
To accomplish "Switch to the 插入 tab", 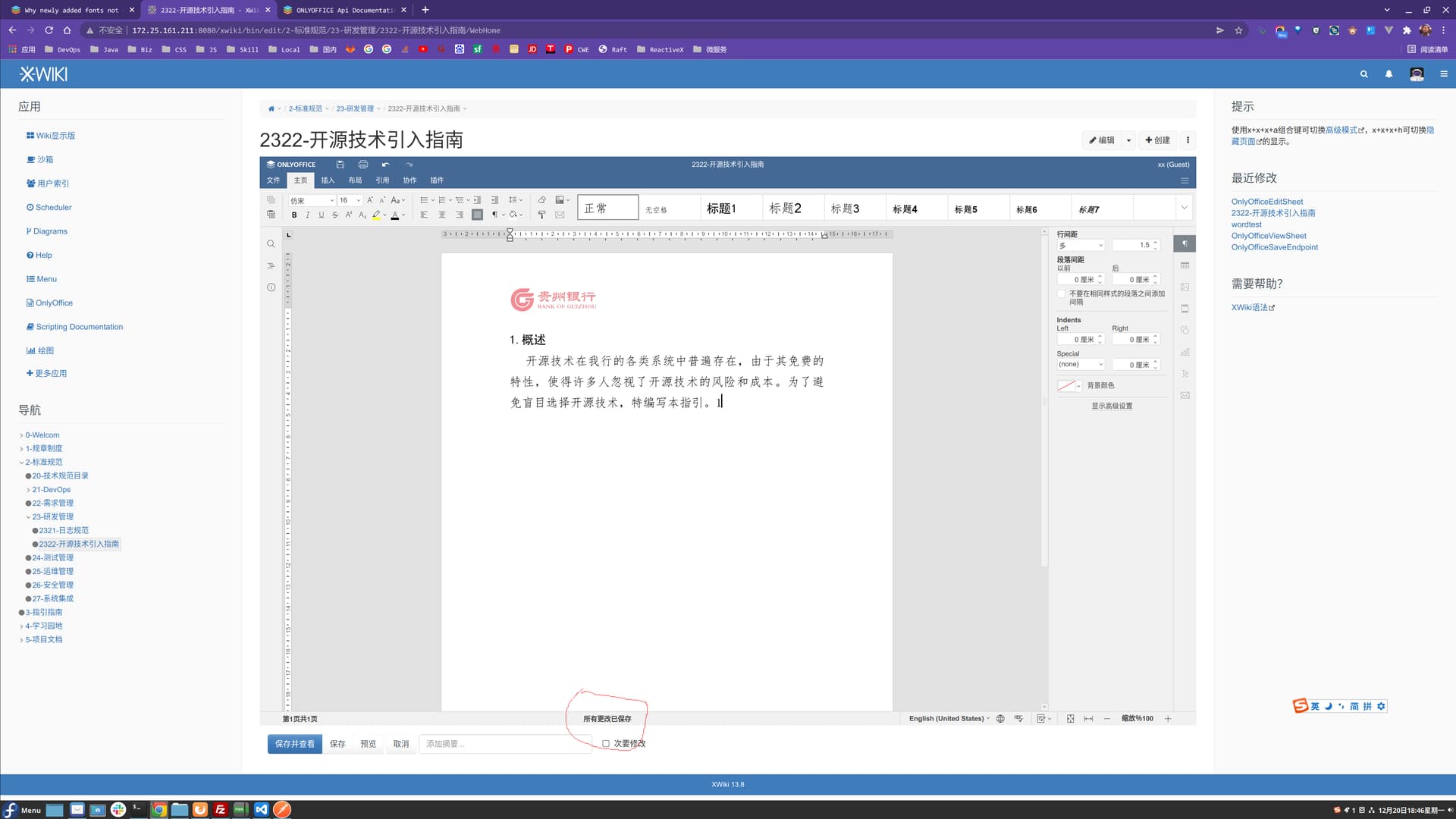I will click(x=328, y=180).
